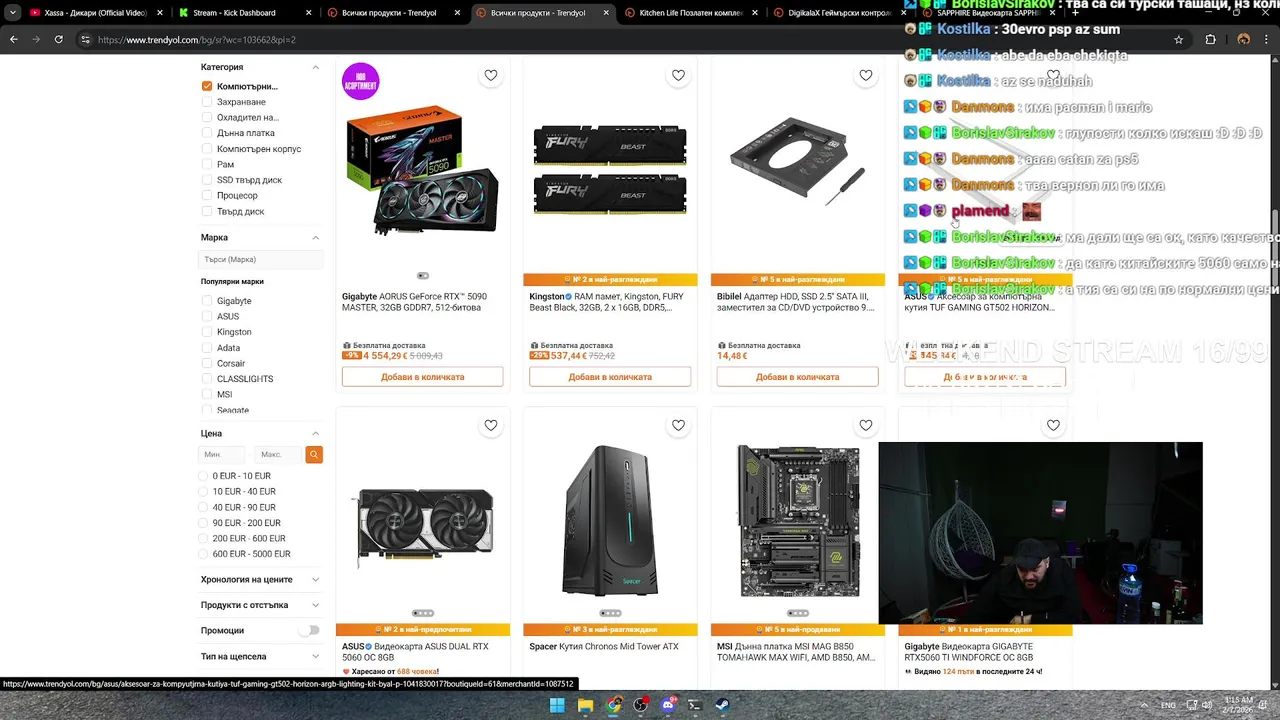Bookmark this page with the star icon

point(1179,39)
